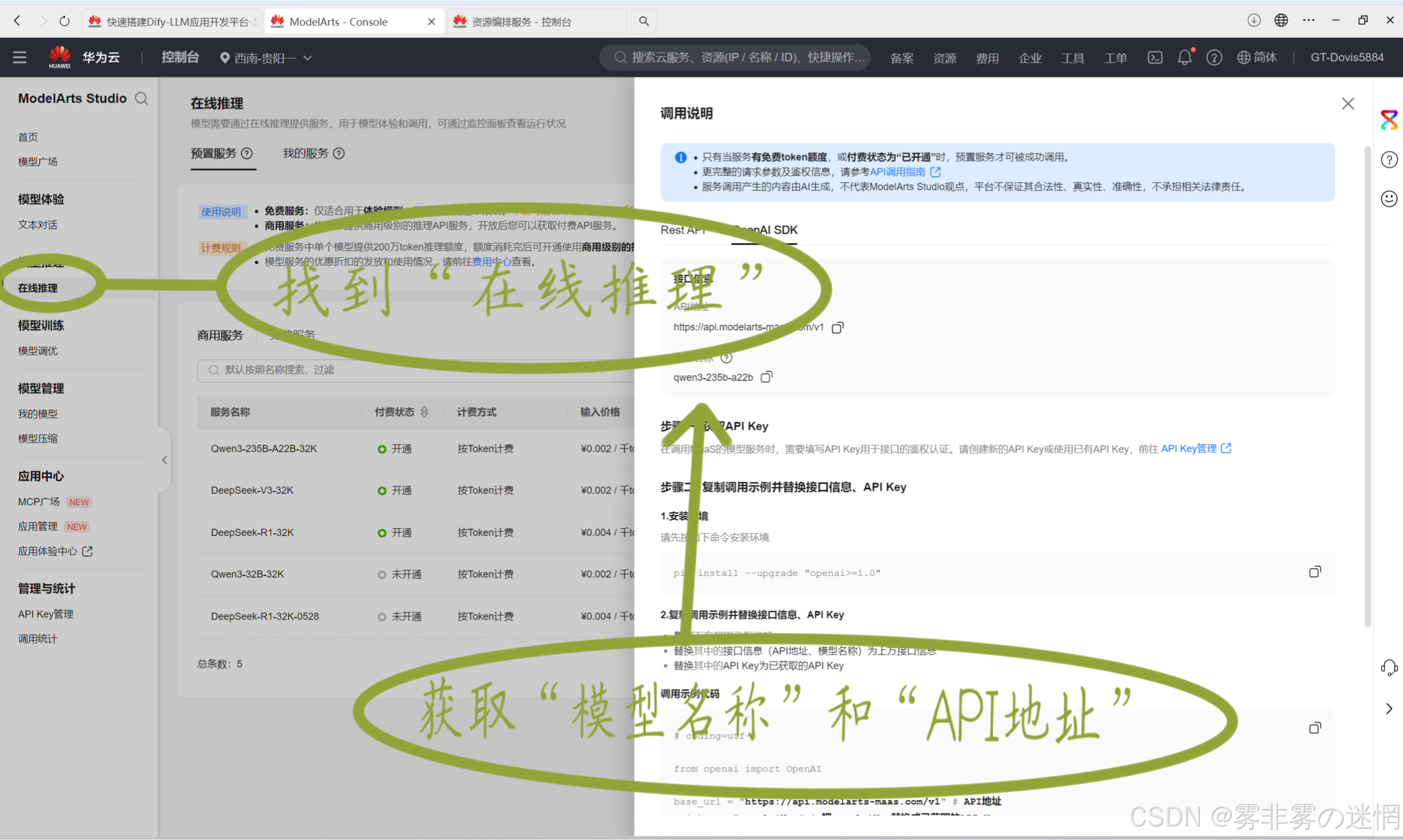The height and width of the screenshot is (840, 1403).
Task: Open 模型调优 in sidebar
Action: [38, 351]
